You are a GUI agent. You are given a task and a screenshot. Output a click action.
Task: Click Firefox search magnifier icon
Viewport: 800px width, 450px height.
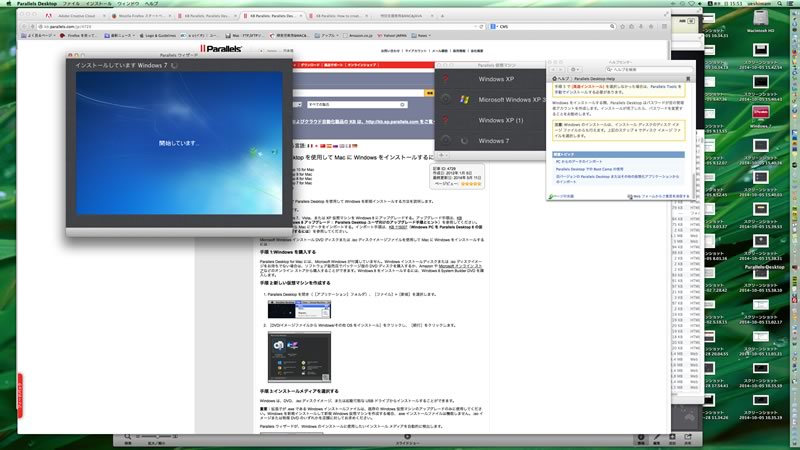(x=612, y=26)
